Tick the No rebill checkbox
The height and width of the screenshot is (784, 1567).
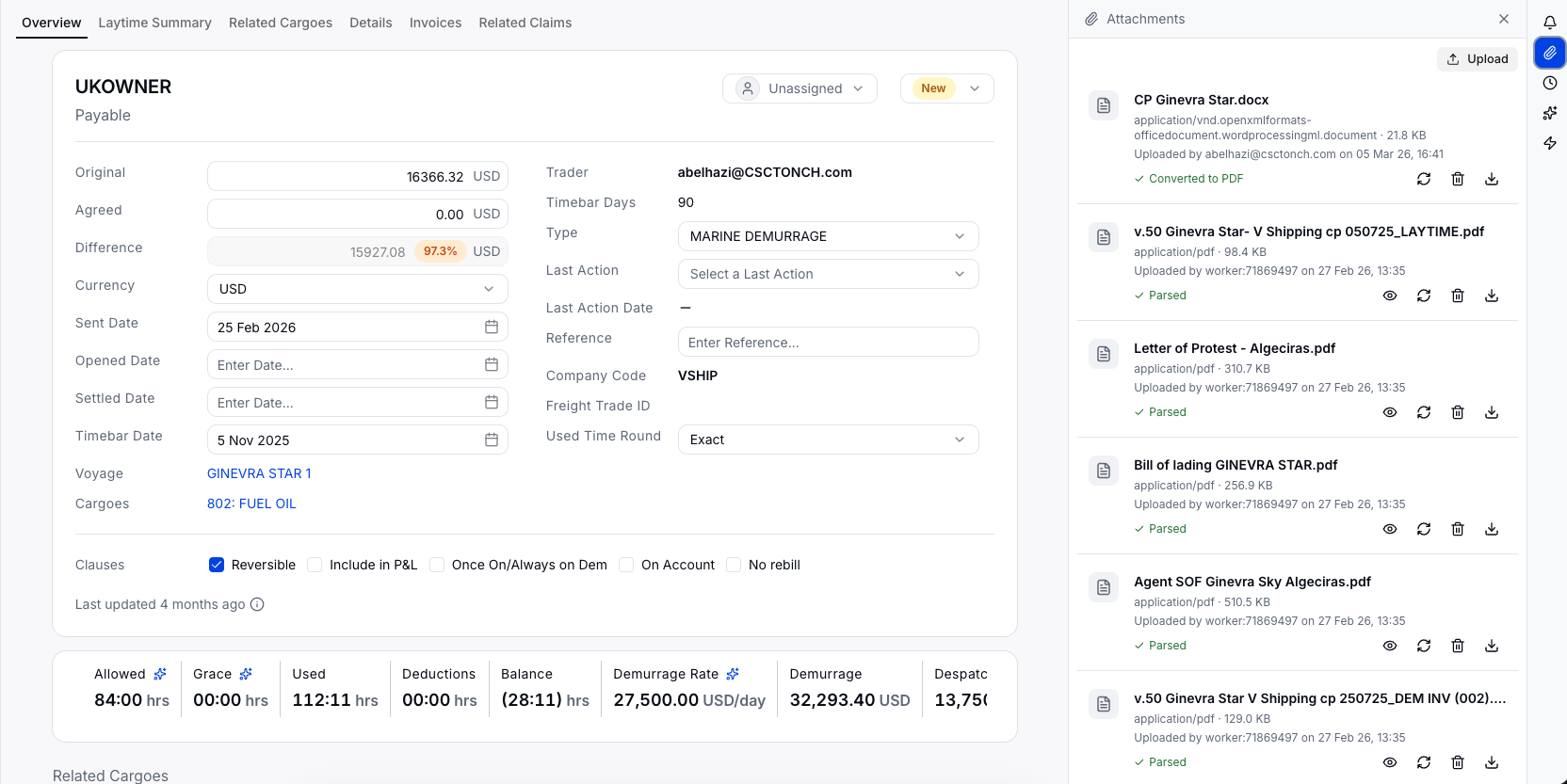point(734,565)
